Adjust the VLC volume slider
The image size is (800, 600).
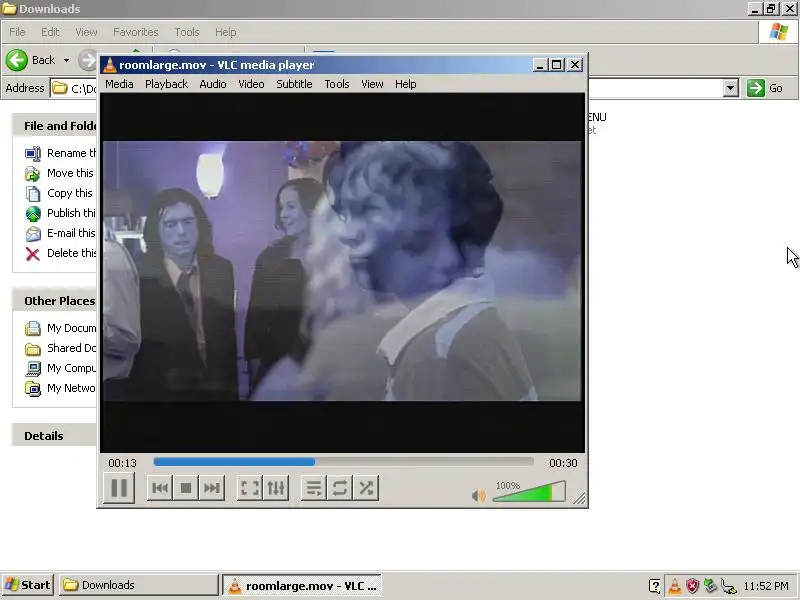(x=529, y=491)
